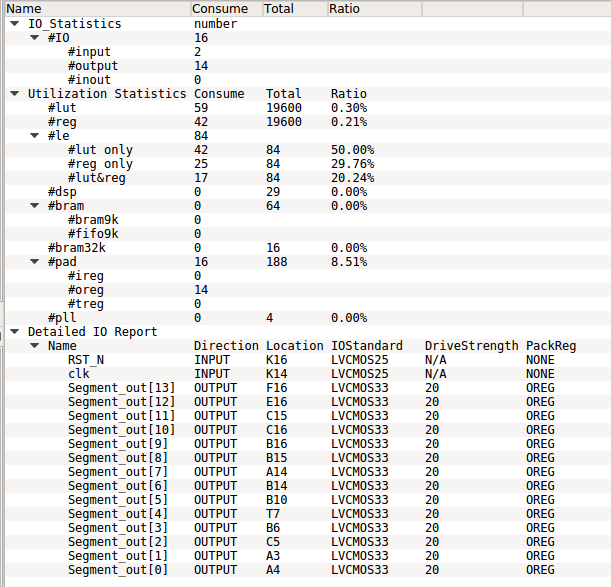Select the Segment_out[11] row
Viewport: 611px width, 587px height.
pyautogui.click(x=308, y=416)
